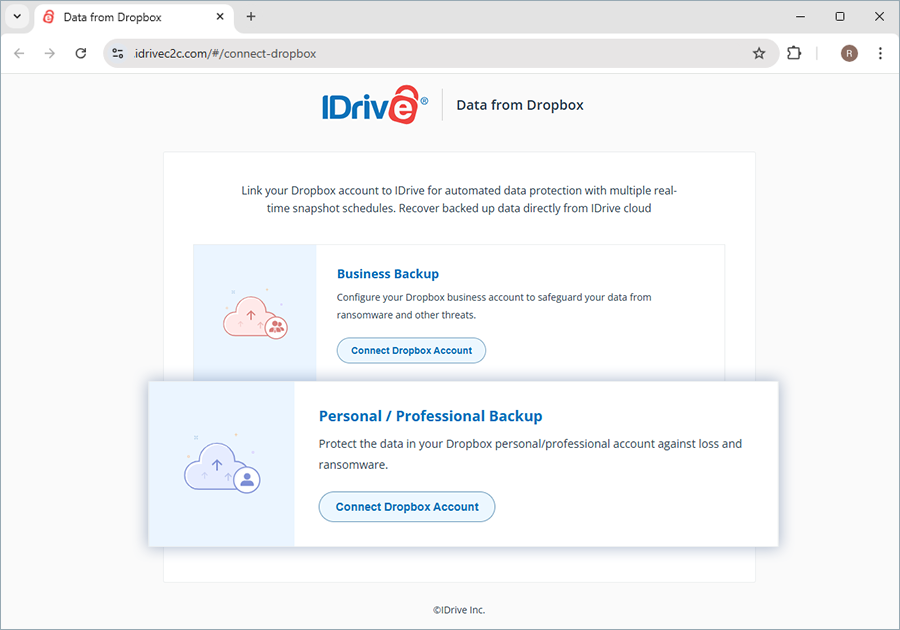Click the Data from Dropbox page title
Image resolution: width=900 pixels, height=630 pixels.
pos(519,105)
